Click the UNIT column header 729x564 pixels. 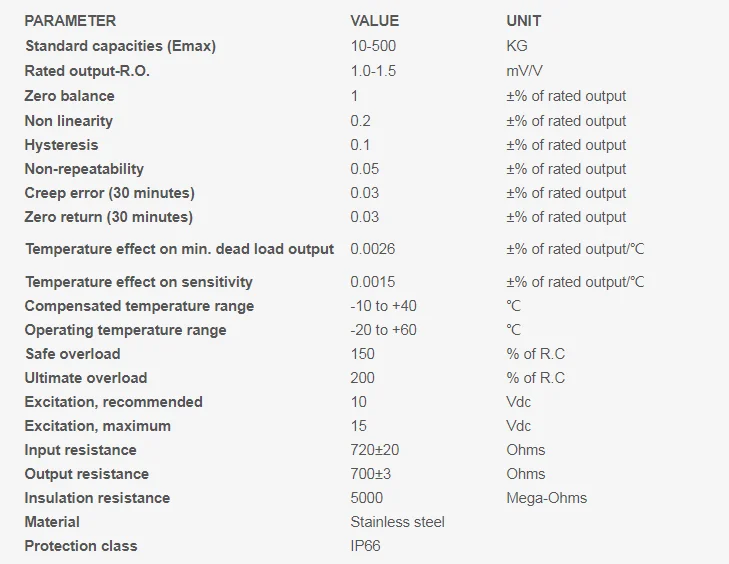point(524,21)
